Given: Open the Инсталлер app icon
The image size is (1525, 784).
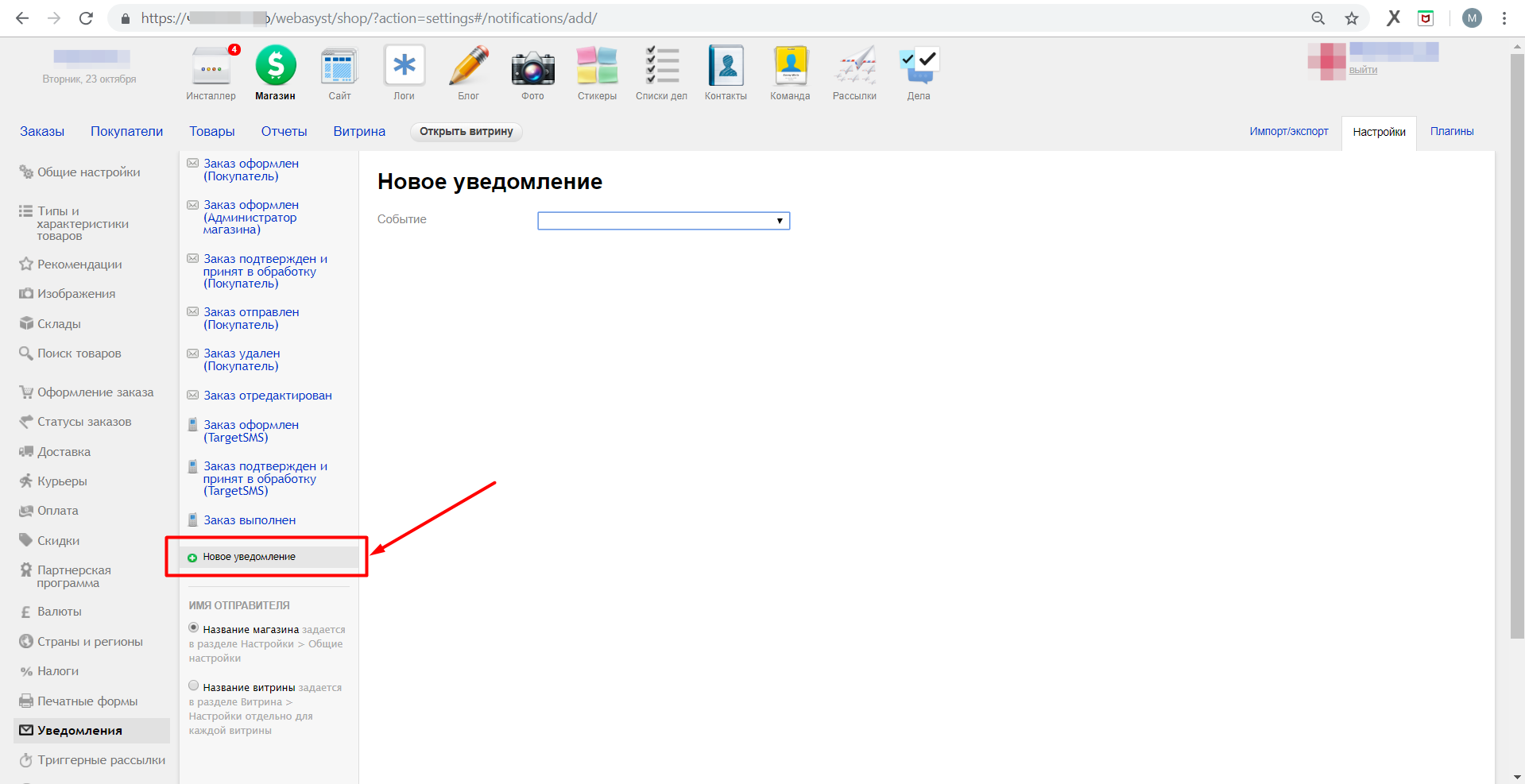Looking at the screenshot, I should 211,67.
